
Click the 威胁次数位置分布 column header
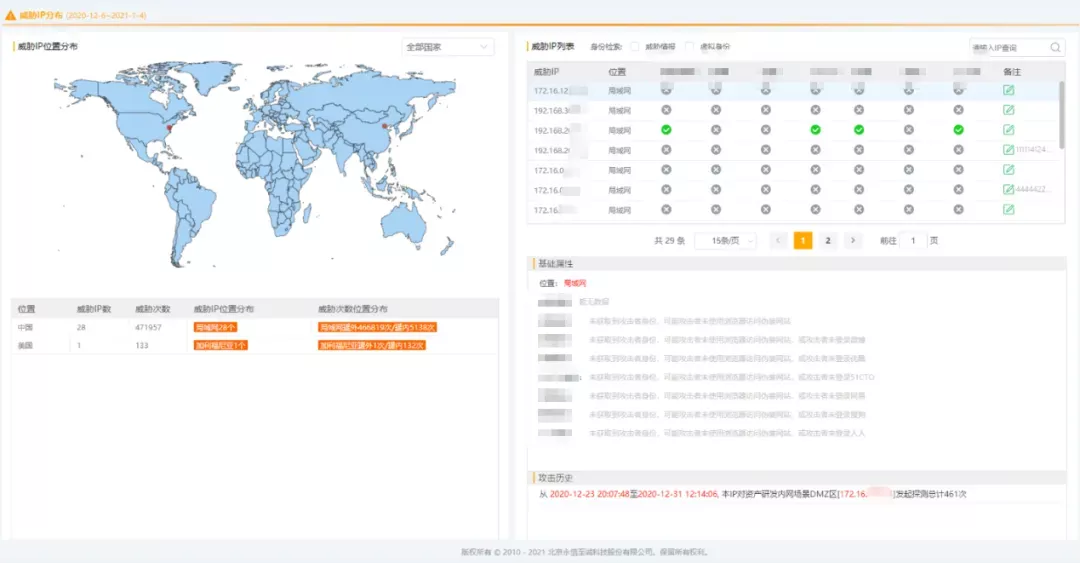(x=353, y=309)
